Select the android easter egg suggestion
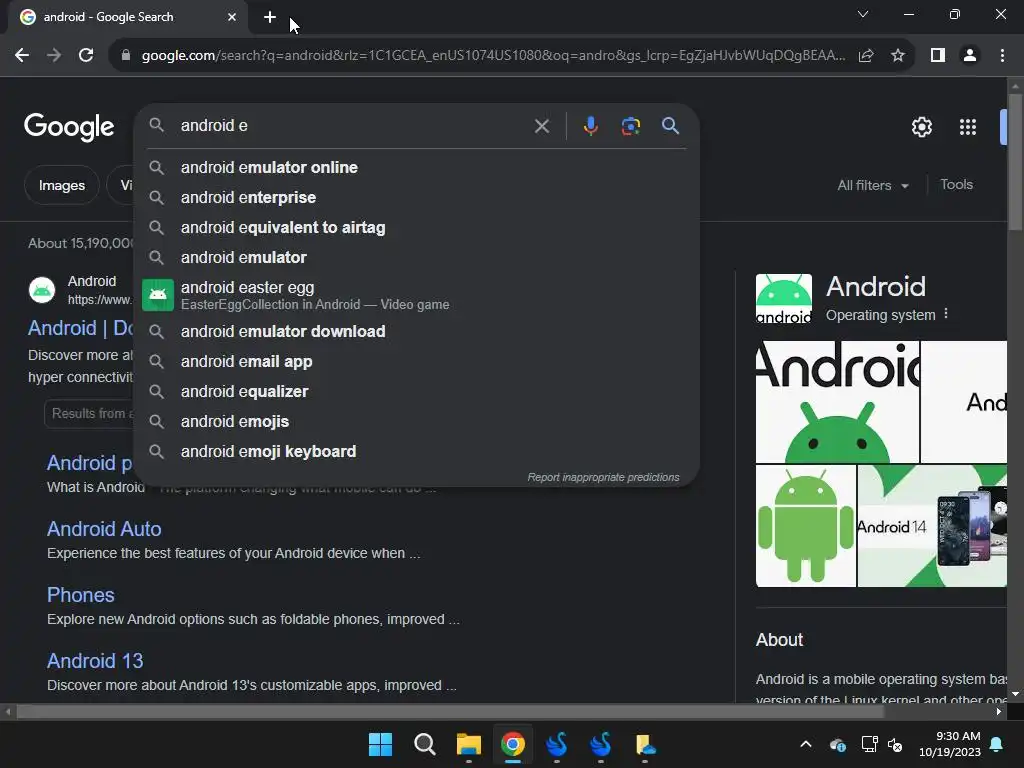Image resolution: width=1024 pixels, height=768 pixels. click(x=416, y=295)
